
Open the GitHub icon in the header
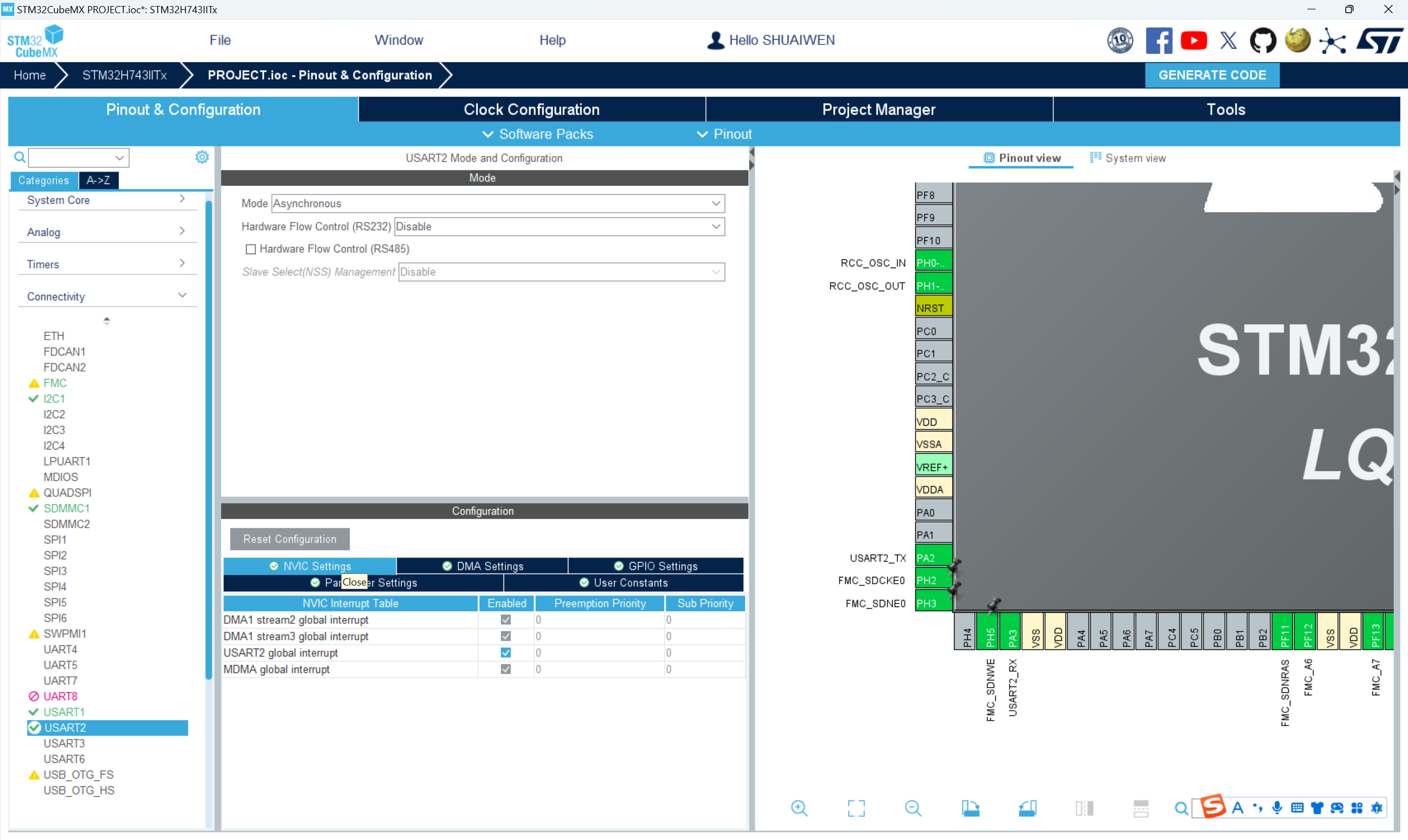click(x=1262, y=41)
